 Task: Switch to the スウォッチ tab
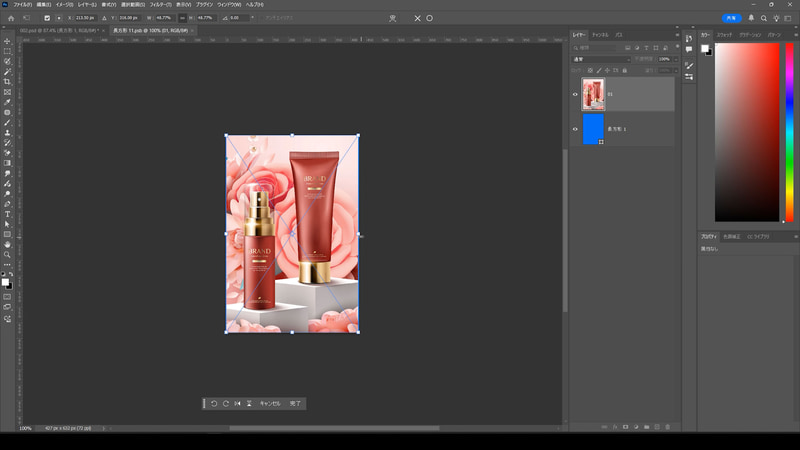724,35
